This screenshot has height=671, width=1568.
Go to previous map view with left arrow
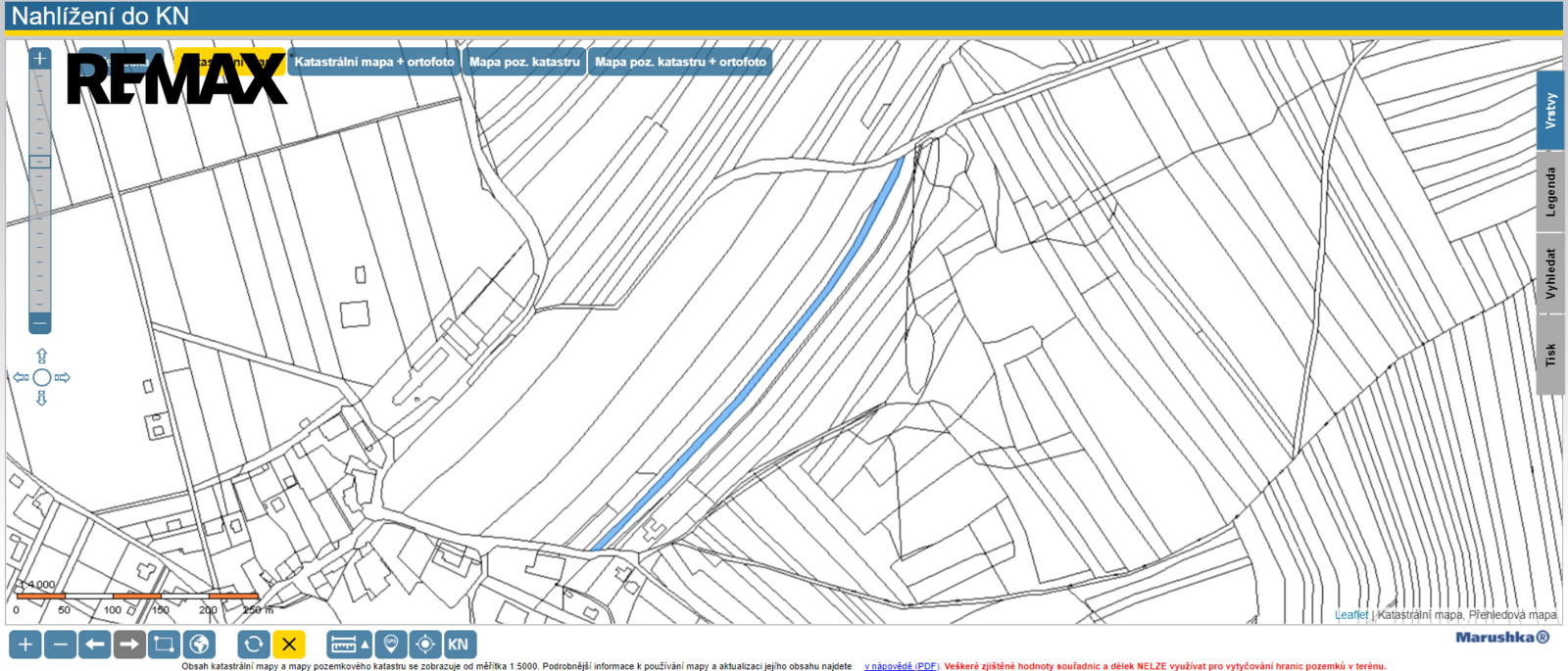[x=94, y=645]
